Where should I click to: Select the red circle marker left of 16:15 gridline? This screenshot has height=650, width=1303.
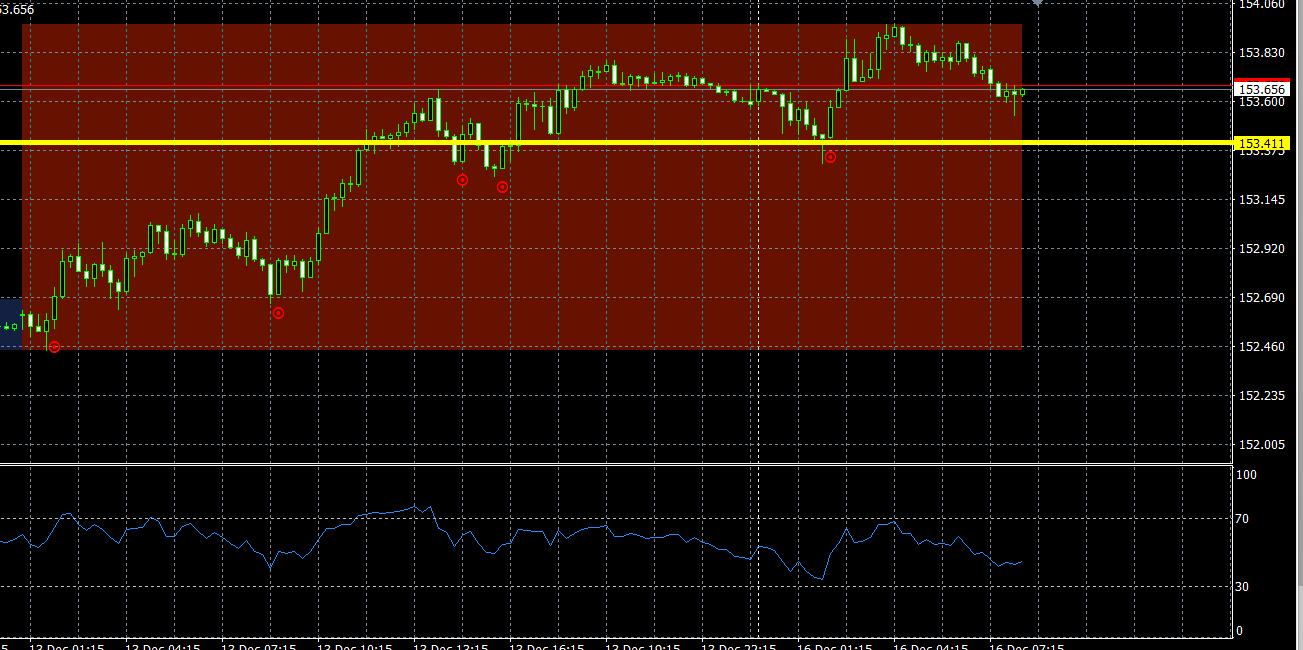coord(502,187)
